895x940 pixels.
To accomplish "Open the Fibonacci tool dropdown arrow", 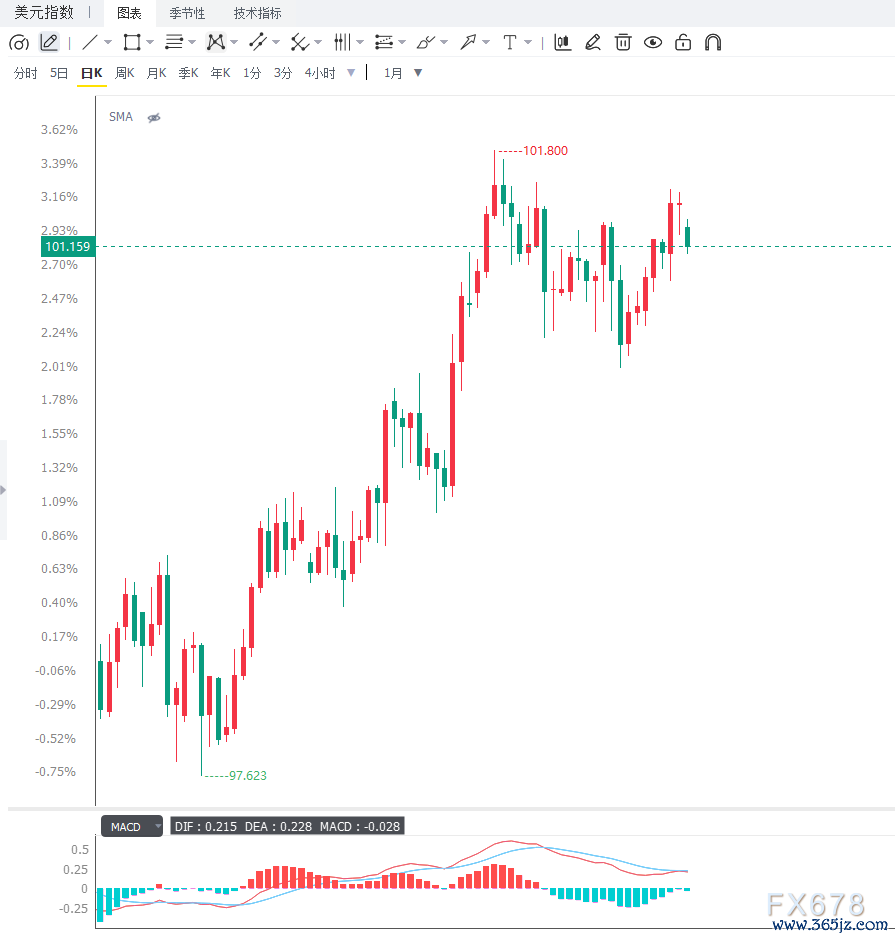I will tap(402, 43).
